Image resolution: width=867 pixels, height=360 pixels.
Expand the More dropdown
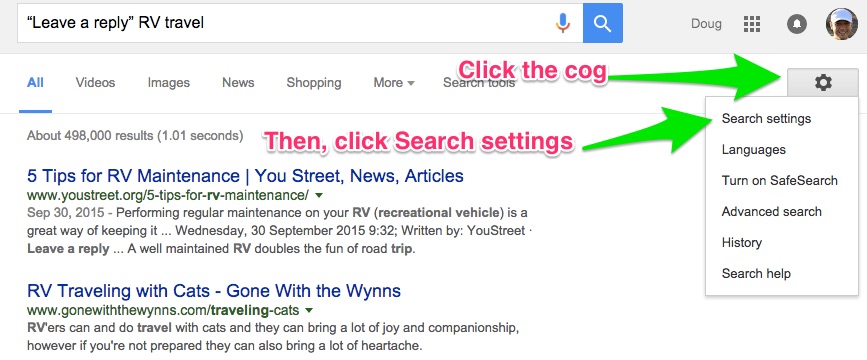[394, 83]
